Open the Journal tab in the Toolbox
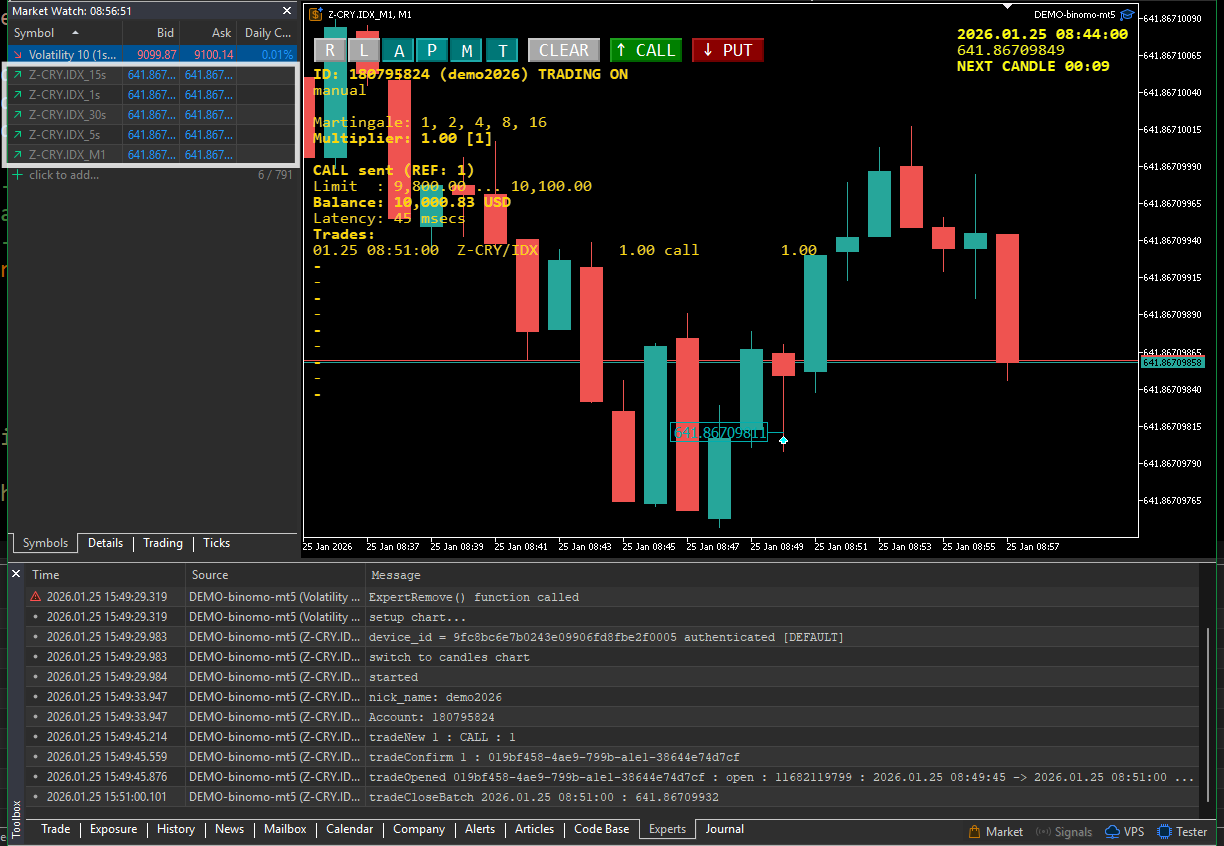 725,829
